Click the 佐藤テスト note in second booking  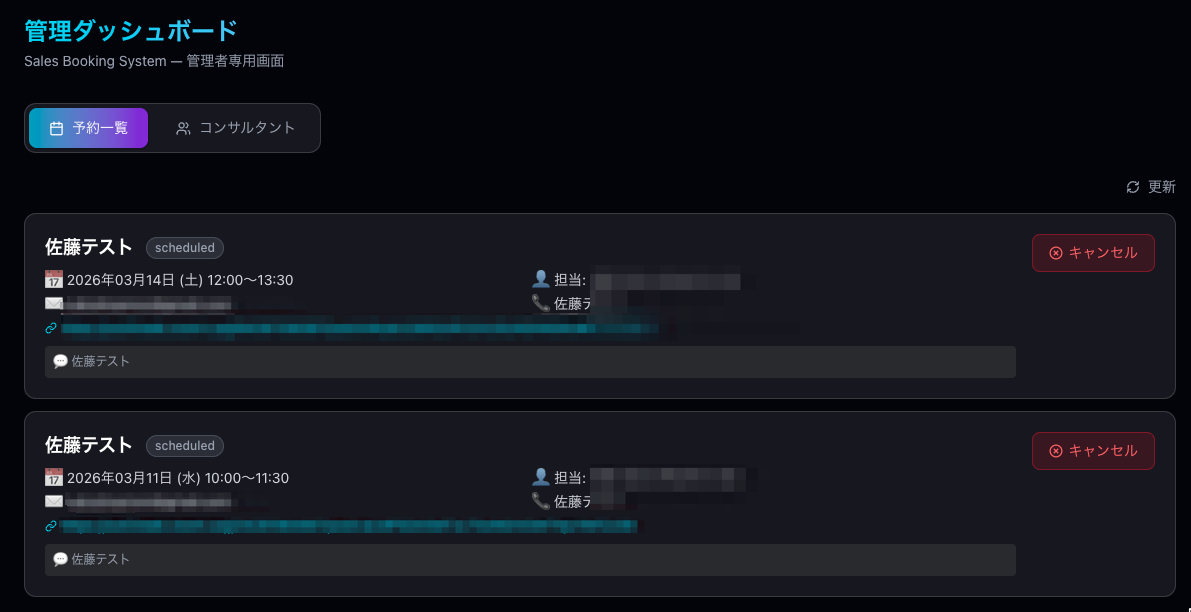(100, 560)
